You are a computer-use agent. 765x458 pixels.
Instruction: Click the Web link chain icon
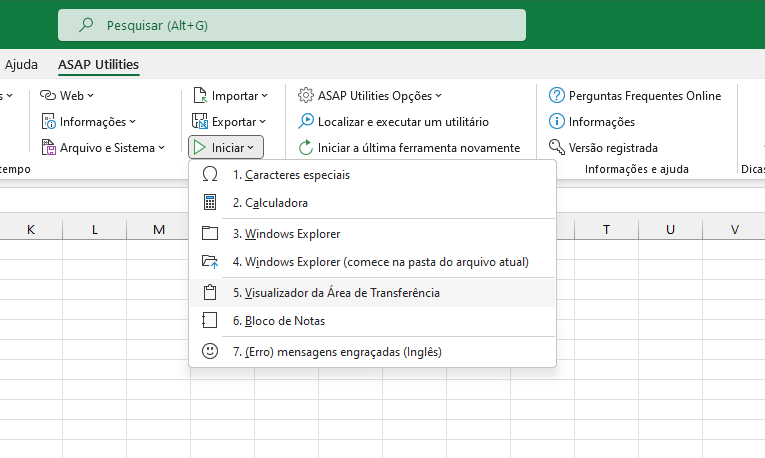48,95
